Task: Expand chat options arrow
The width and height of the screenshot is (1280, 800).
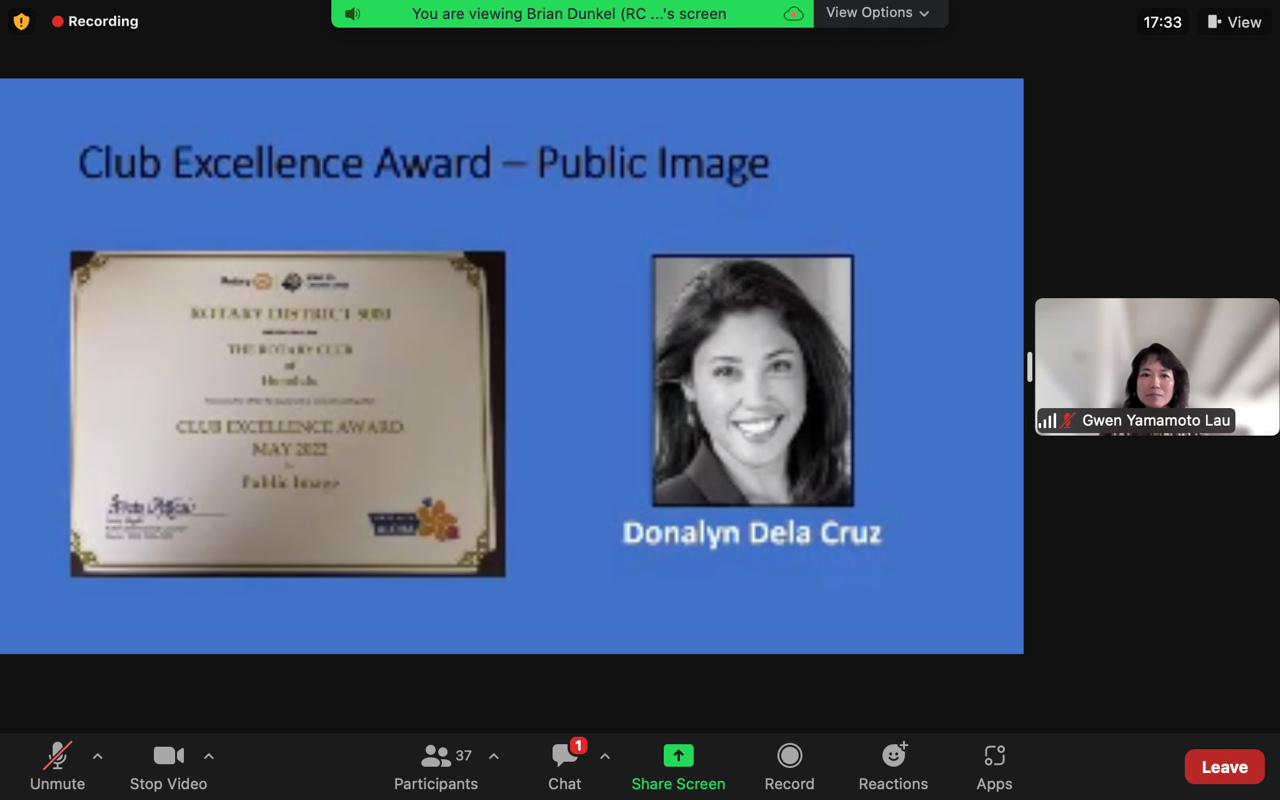Action: (x=605, y=756)
